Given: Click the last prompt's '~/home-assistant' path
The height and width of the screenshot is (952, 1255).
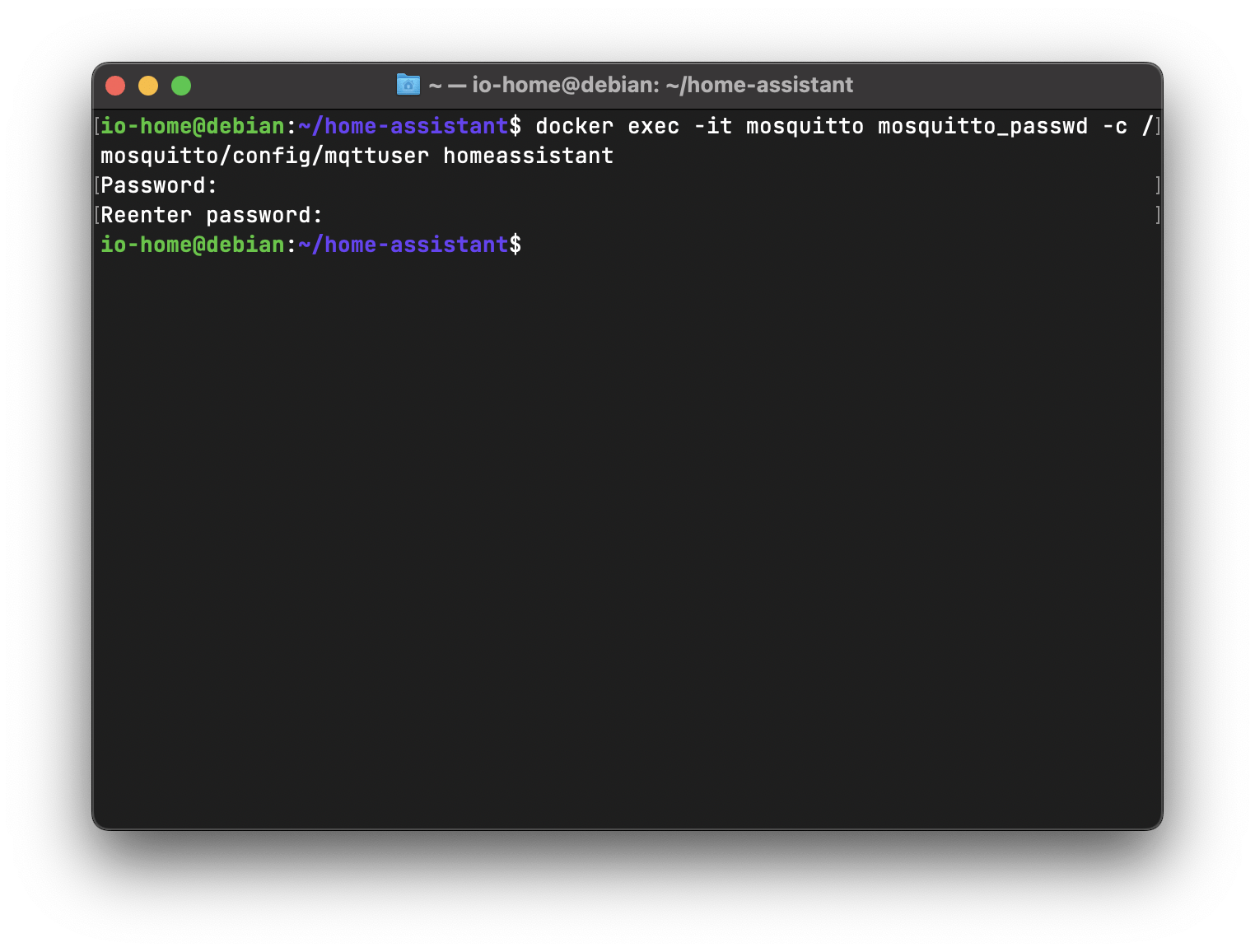Looking at the screenshot, I should pyautogui.click(x=403, y=245).
